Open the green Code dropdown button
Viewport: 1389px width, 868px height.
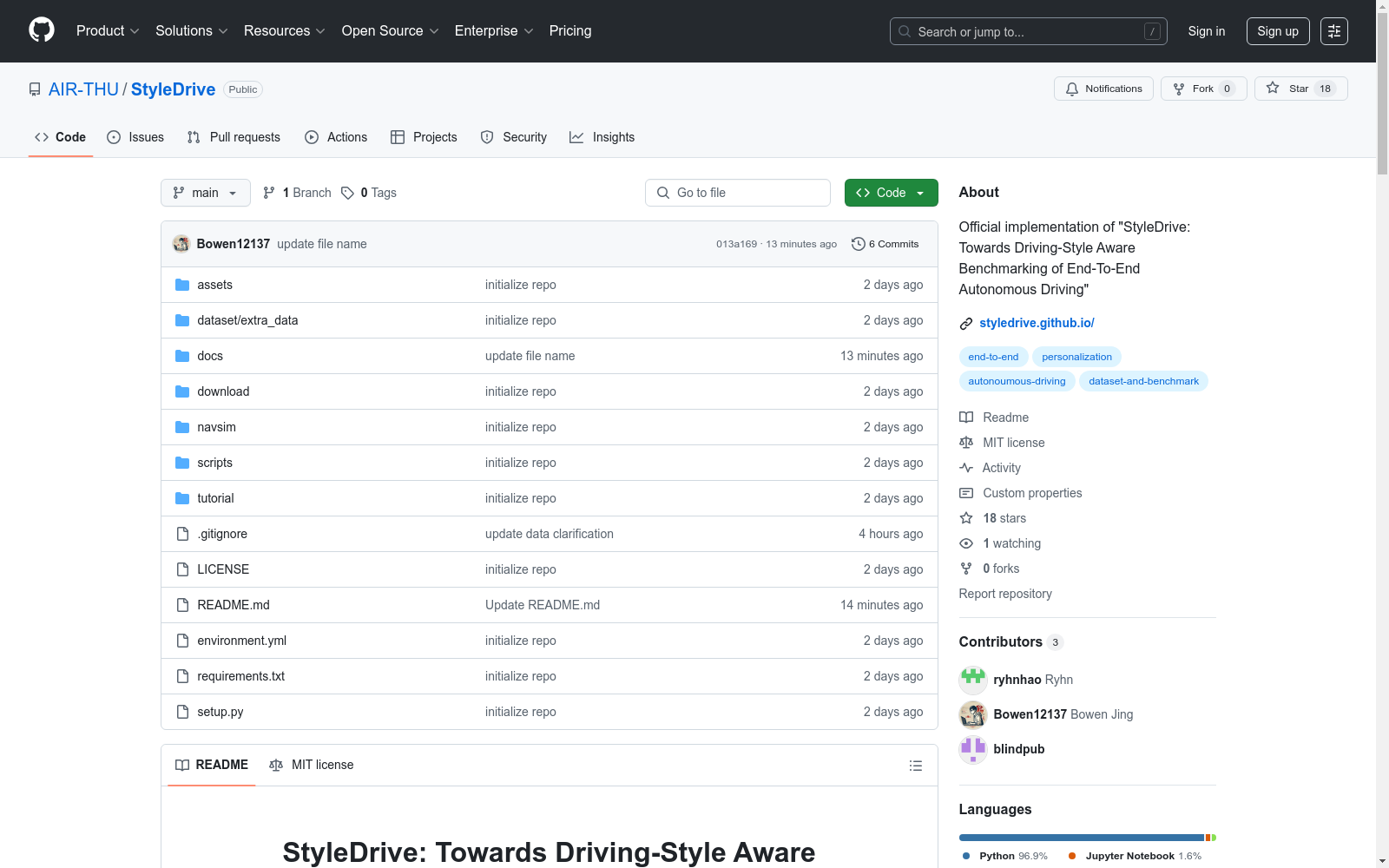point(892,193)
